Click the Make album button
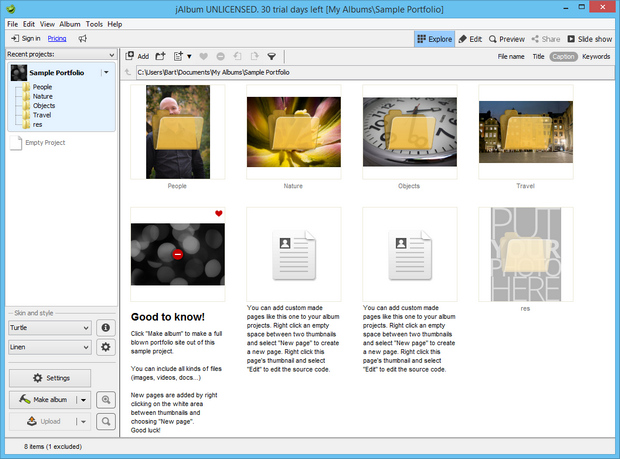 coord(43,400)
